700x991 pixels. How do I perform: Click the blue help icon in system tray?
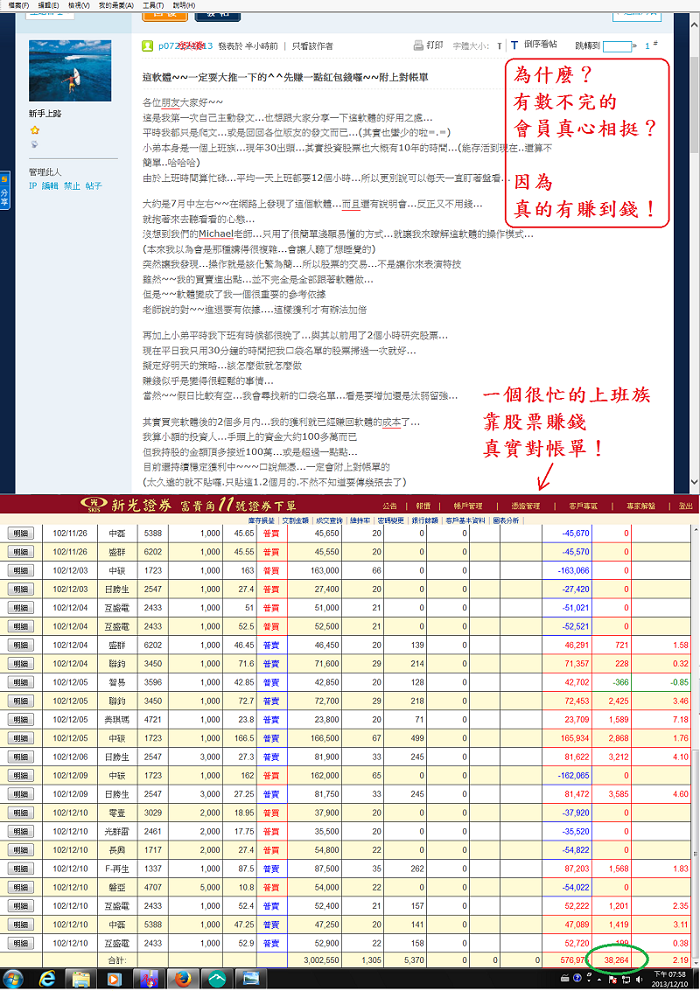(577, 978)
